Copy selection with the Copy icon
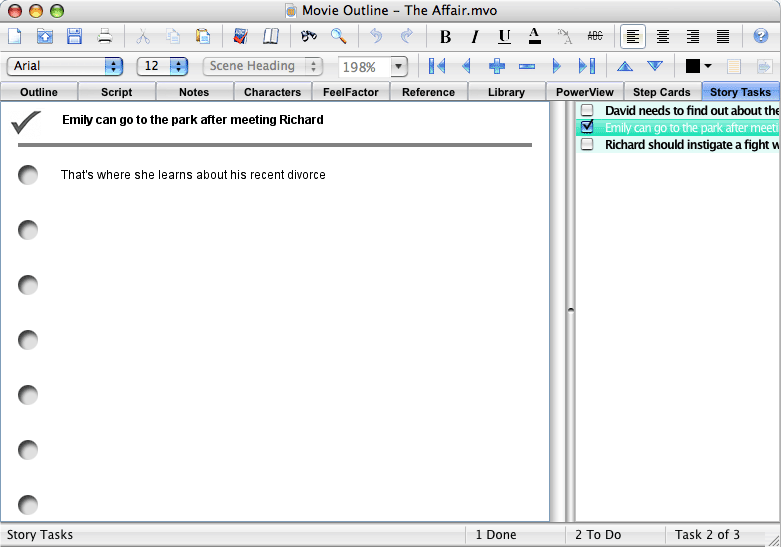 173,36
